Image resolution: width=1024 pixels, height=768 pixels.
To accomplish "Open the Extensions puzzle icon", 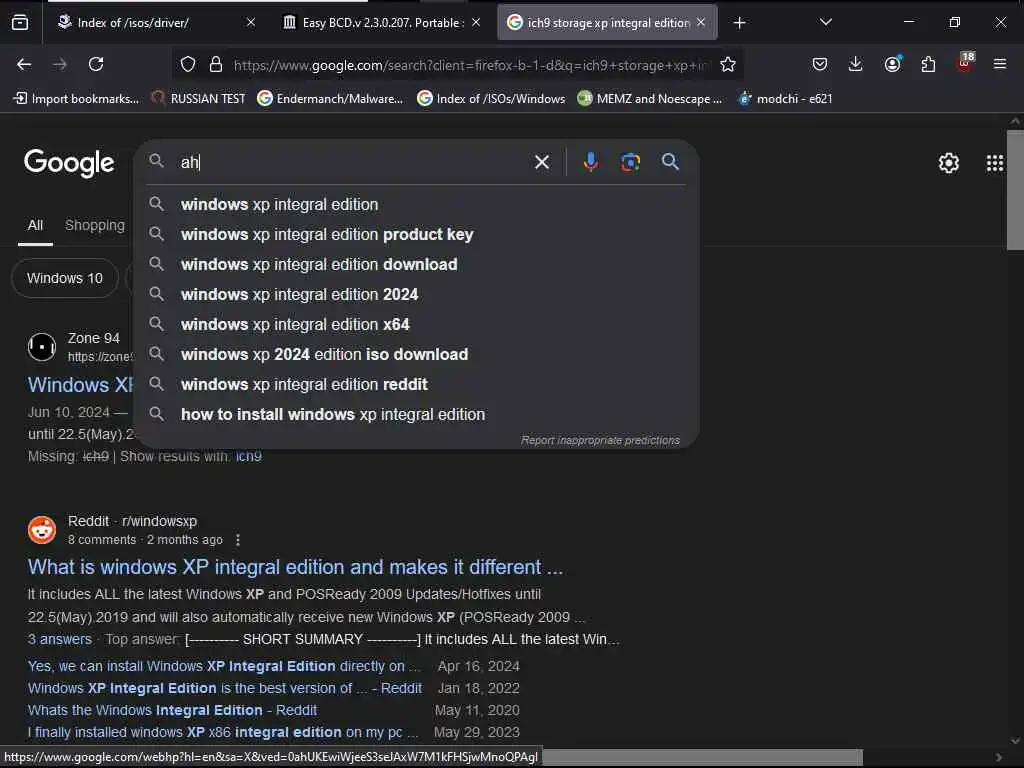I will [928, 64].
